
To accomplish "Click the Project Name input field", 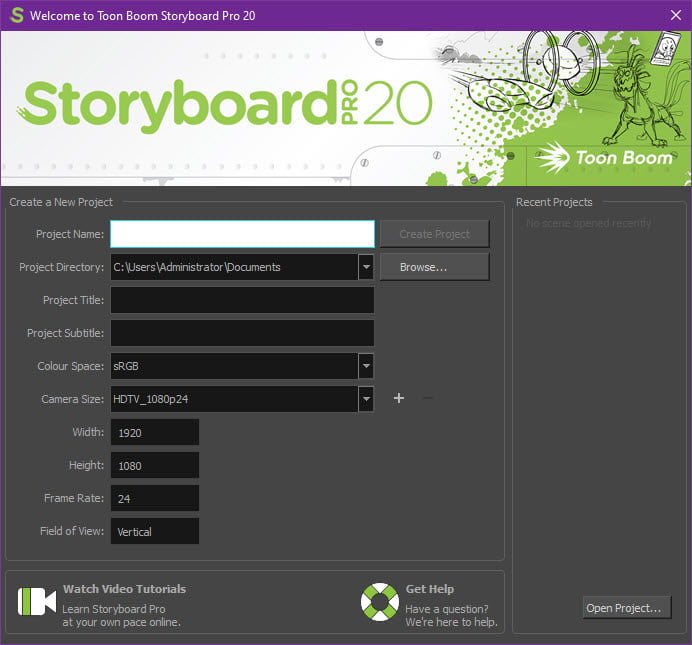I will pos(242,234).
